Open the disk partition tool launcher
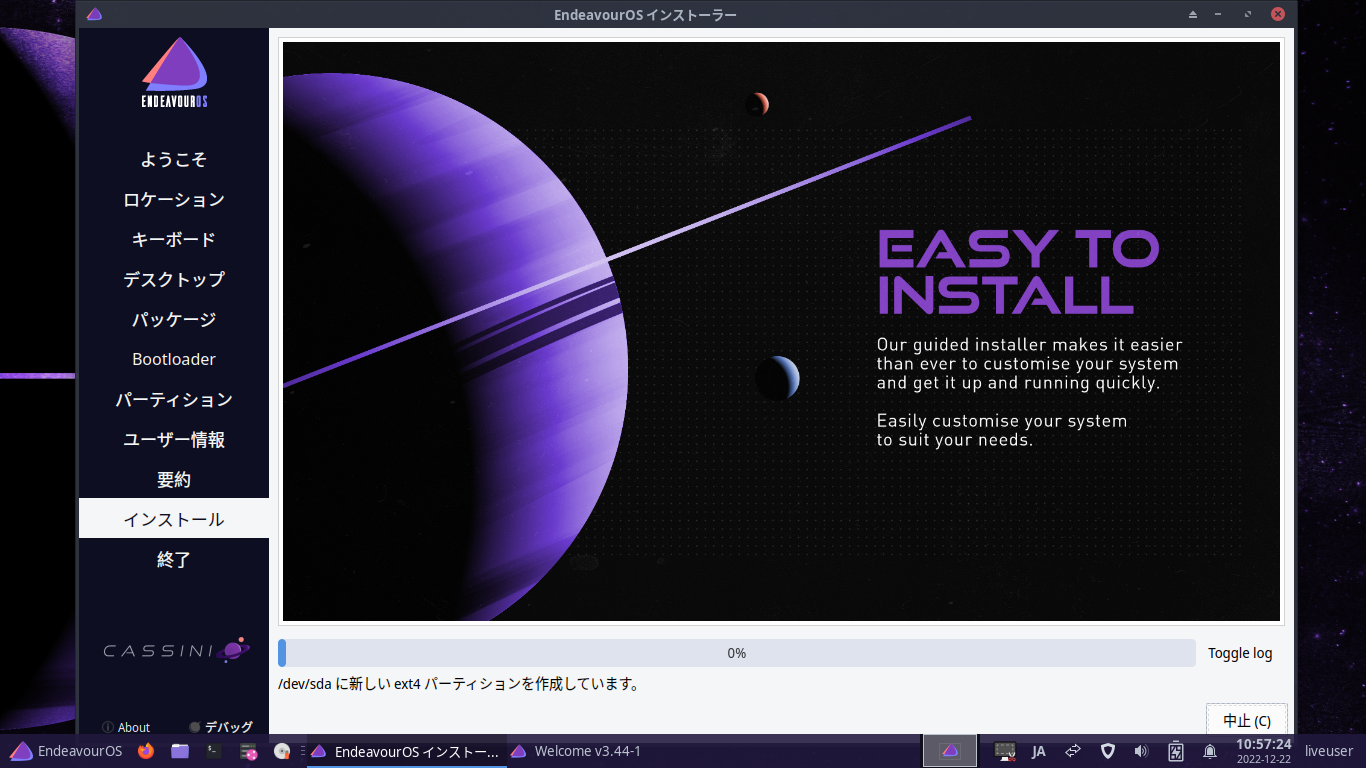Viewport: 1366px width, 768px height. [249, 751]
